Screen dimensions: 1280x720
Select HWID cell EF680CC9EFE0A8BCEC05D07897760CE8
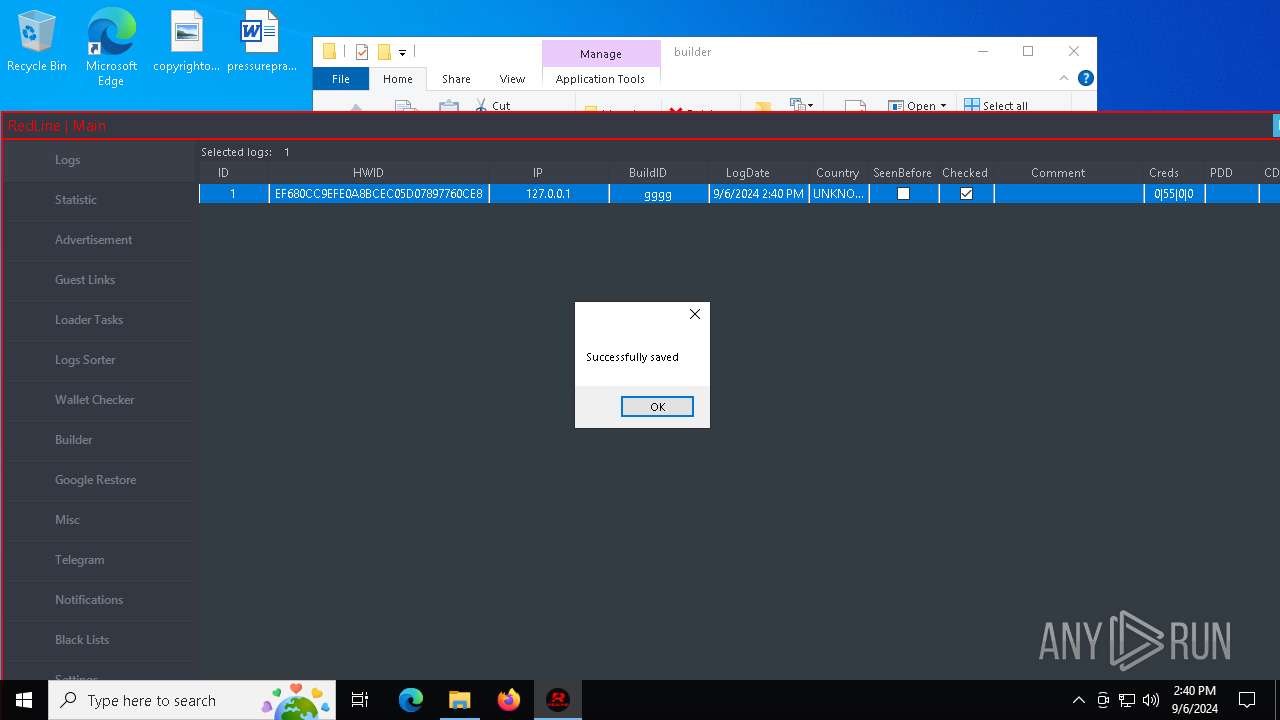(379, 194)
